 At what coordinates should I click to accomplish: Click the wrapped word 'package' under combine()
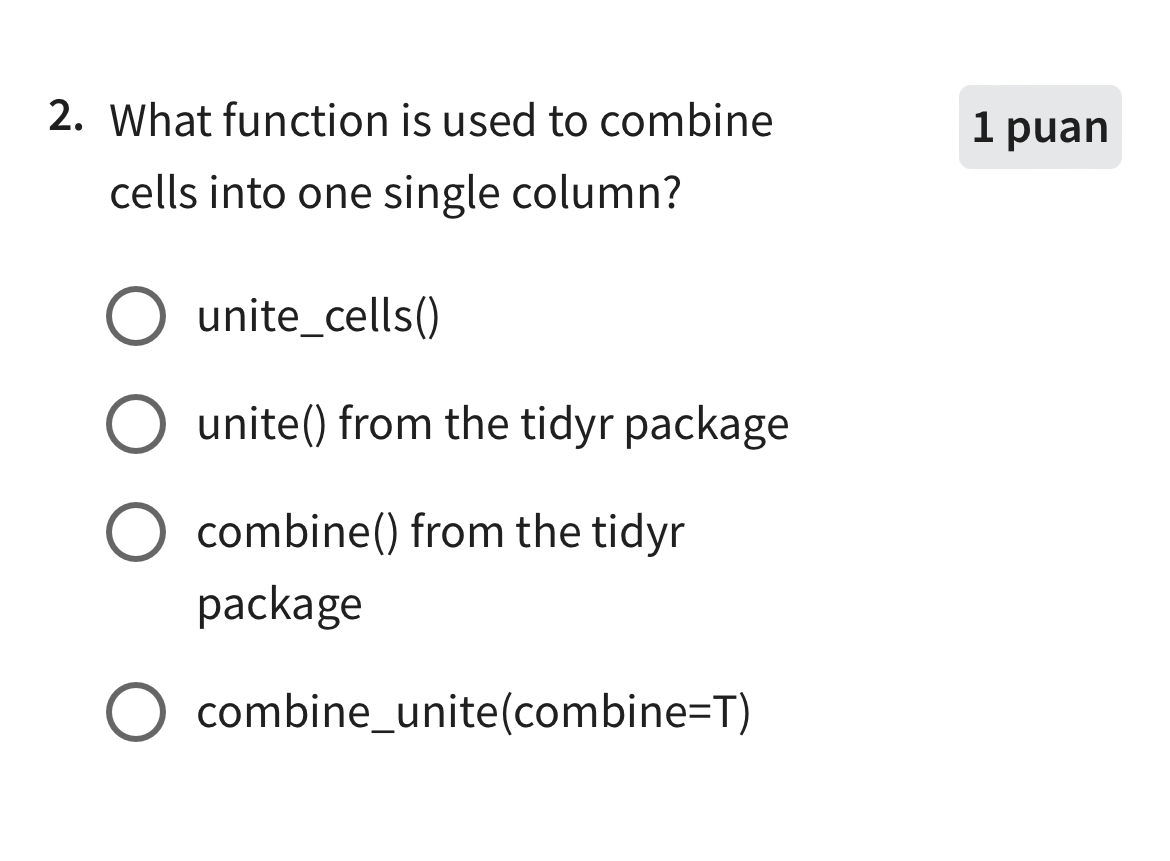279,605
